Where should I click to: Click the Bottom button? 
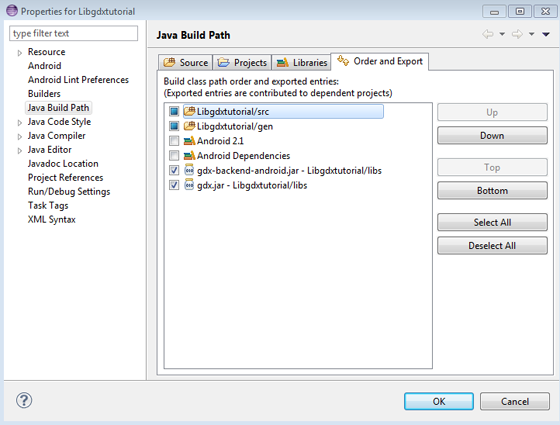[x=492, y=191]
